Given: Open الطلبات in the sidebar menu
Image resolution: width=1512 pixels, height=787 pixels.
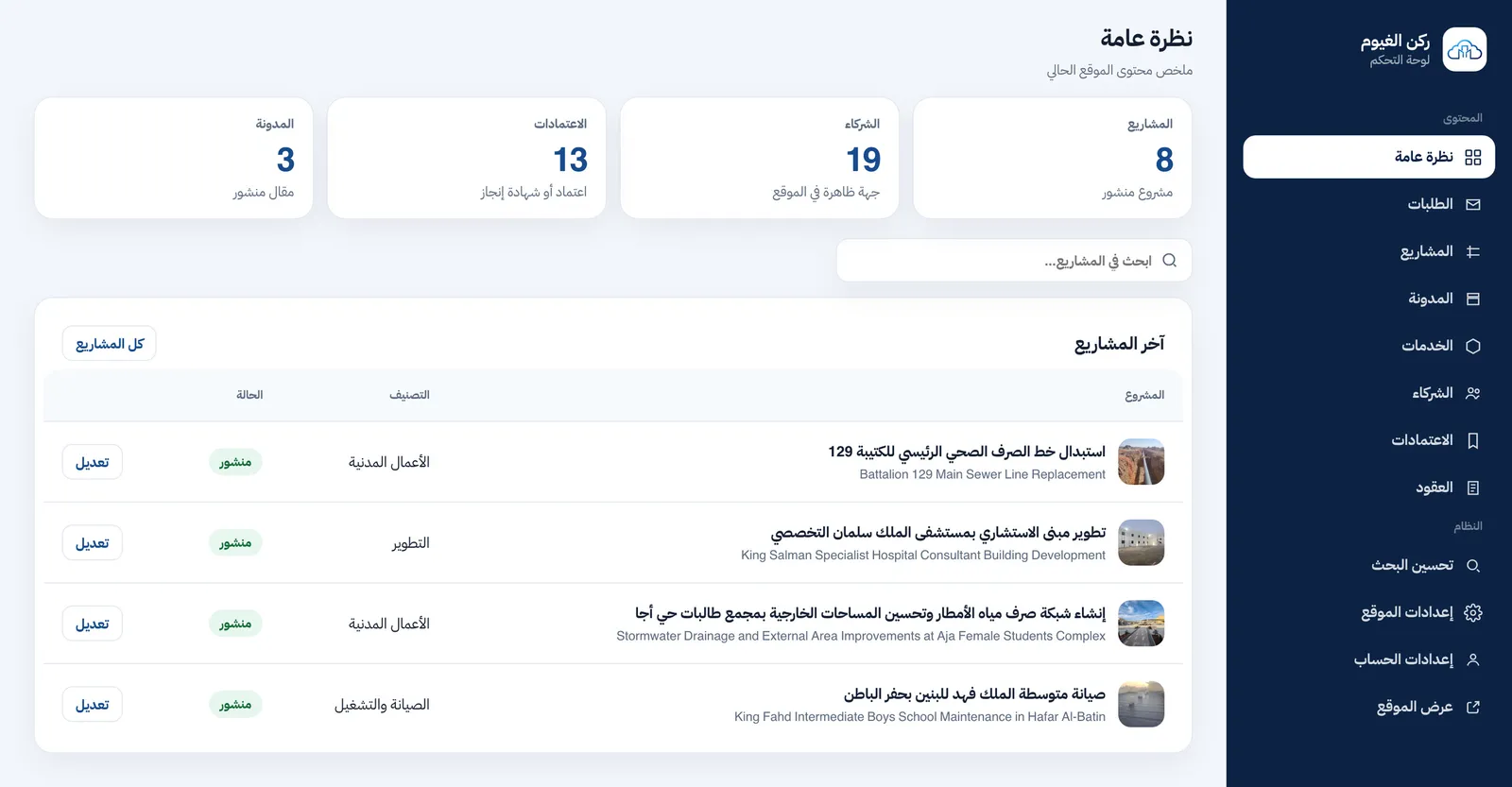Looking at the screenshot, I should point(1368,204).
